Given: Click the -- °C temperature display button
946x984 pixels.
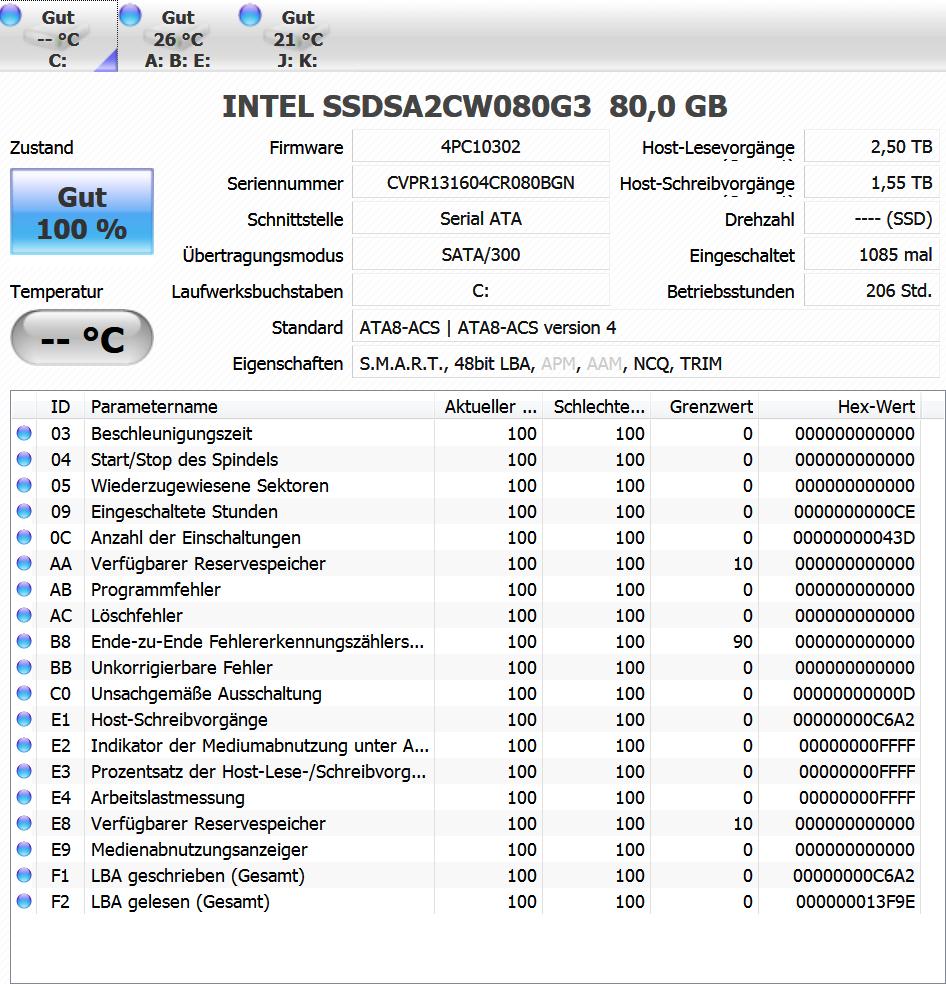Looking at the screenshot, I should [x=82, y=338].
